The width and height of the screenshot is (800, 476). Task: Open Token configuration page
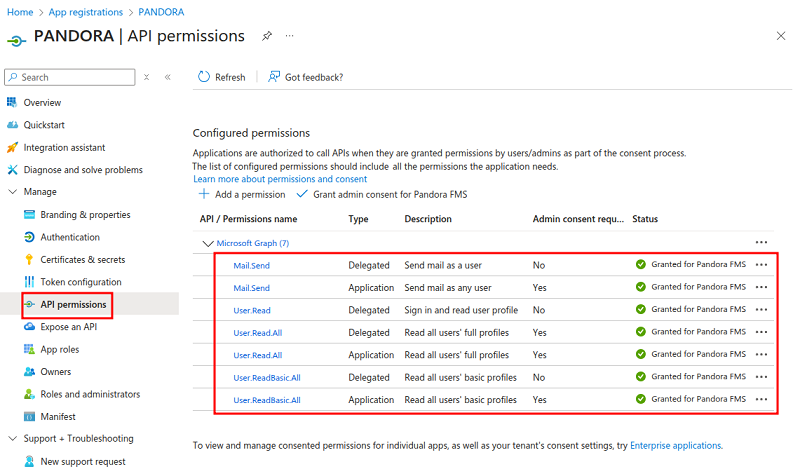81,282
